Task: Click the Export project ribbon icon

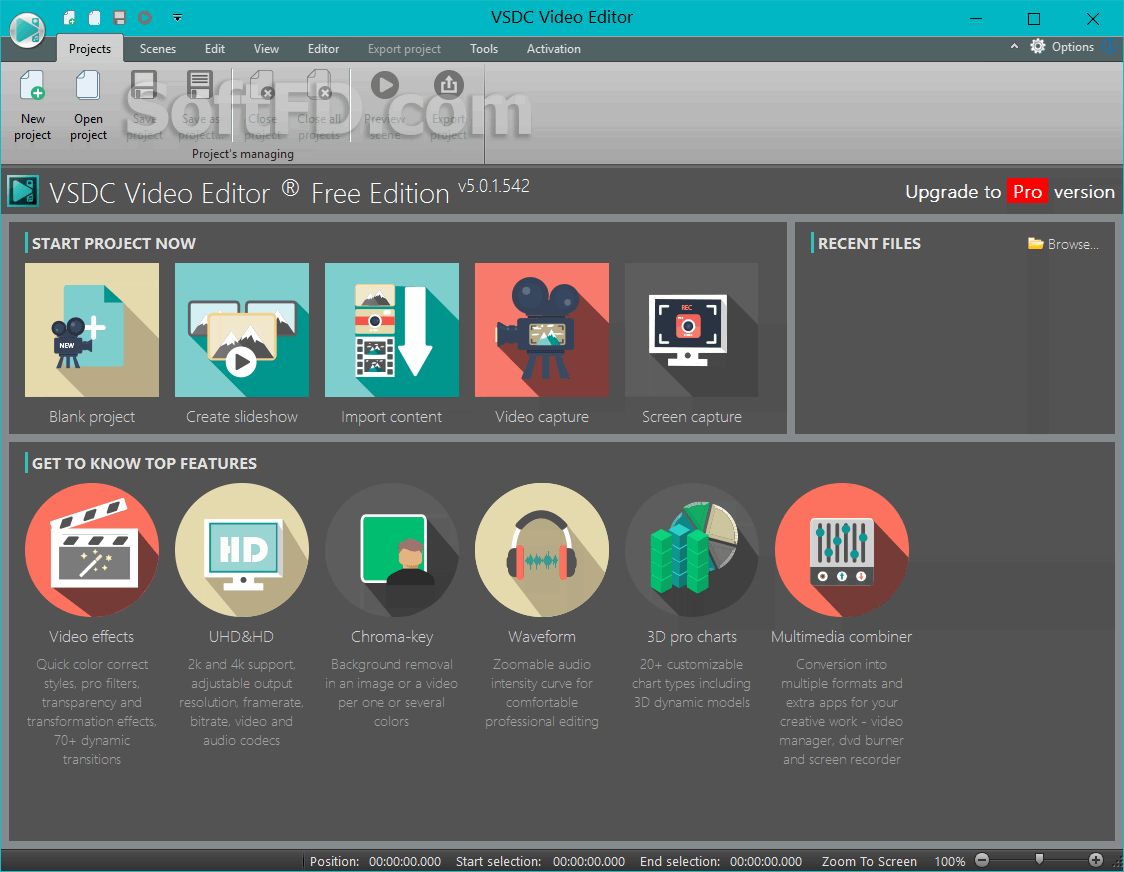Action: tap(449, 85)
